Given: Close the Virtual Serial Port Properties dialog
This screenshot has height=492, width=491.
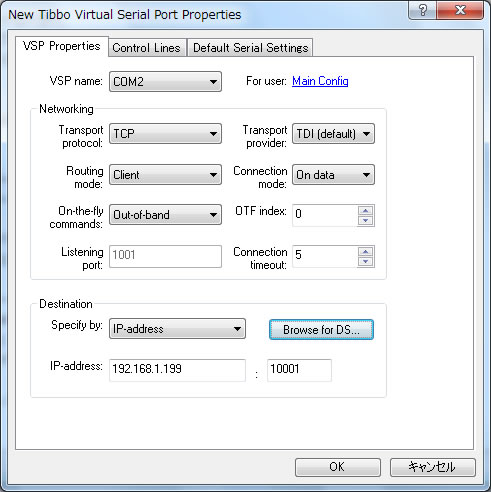Looking at the screenshot, I should (460, 10).
